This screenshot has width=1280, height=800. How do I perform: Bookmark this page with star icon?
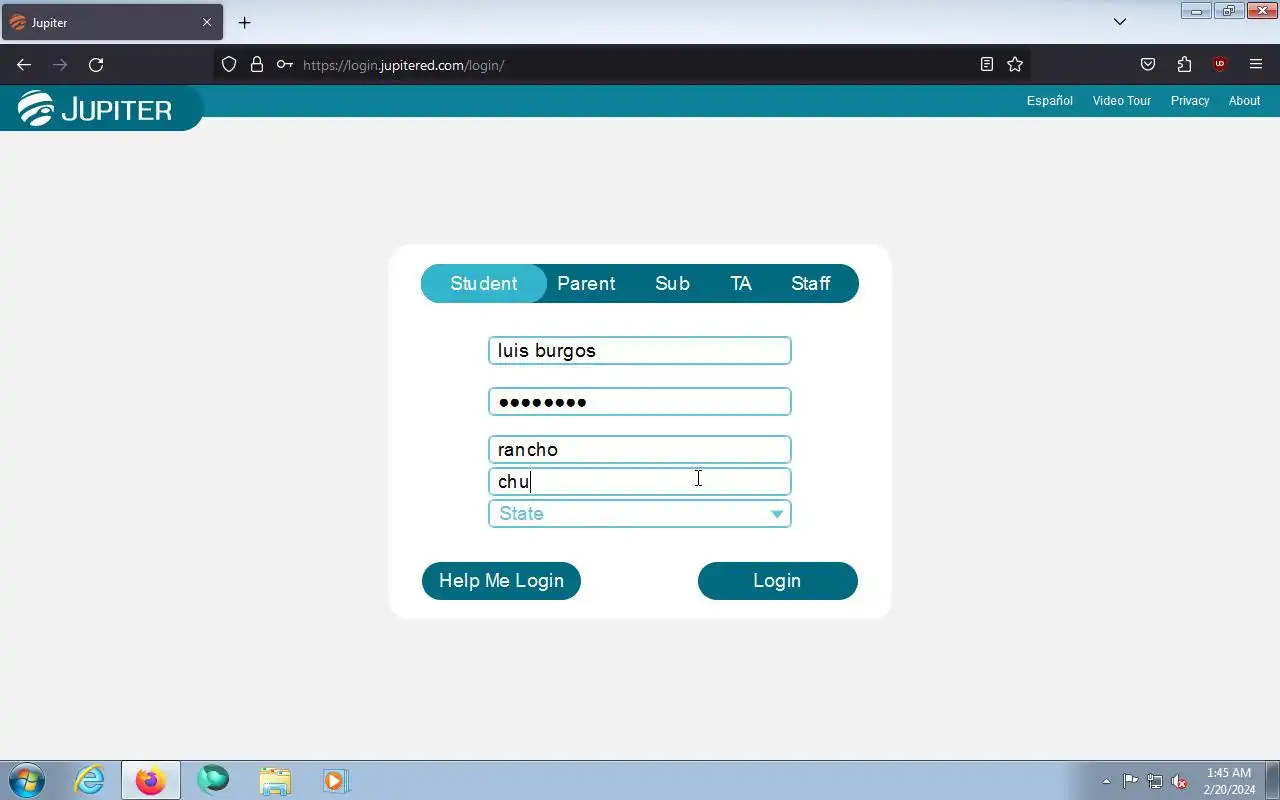(1015, 65)
